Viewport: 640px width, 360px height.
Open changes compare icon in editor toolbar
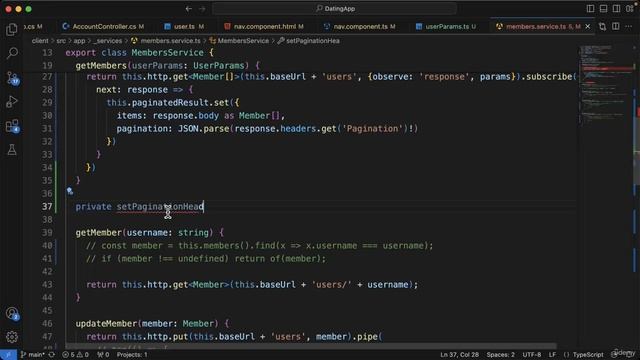[x=602, y=27]
